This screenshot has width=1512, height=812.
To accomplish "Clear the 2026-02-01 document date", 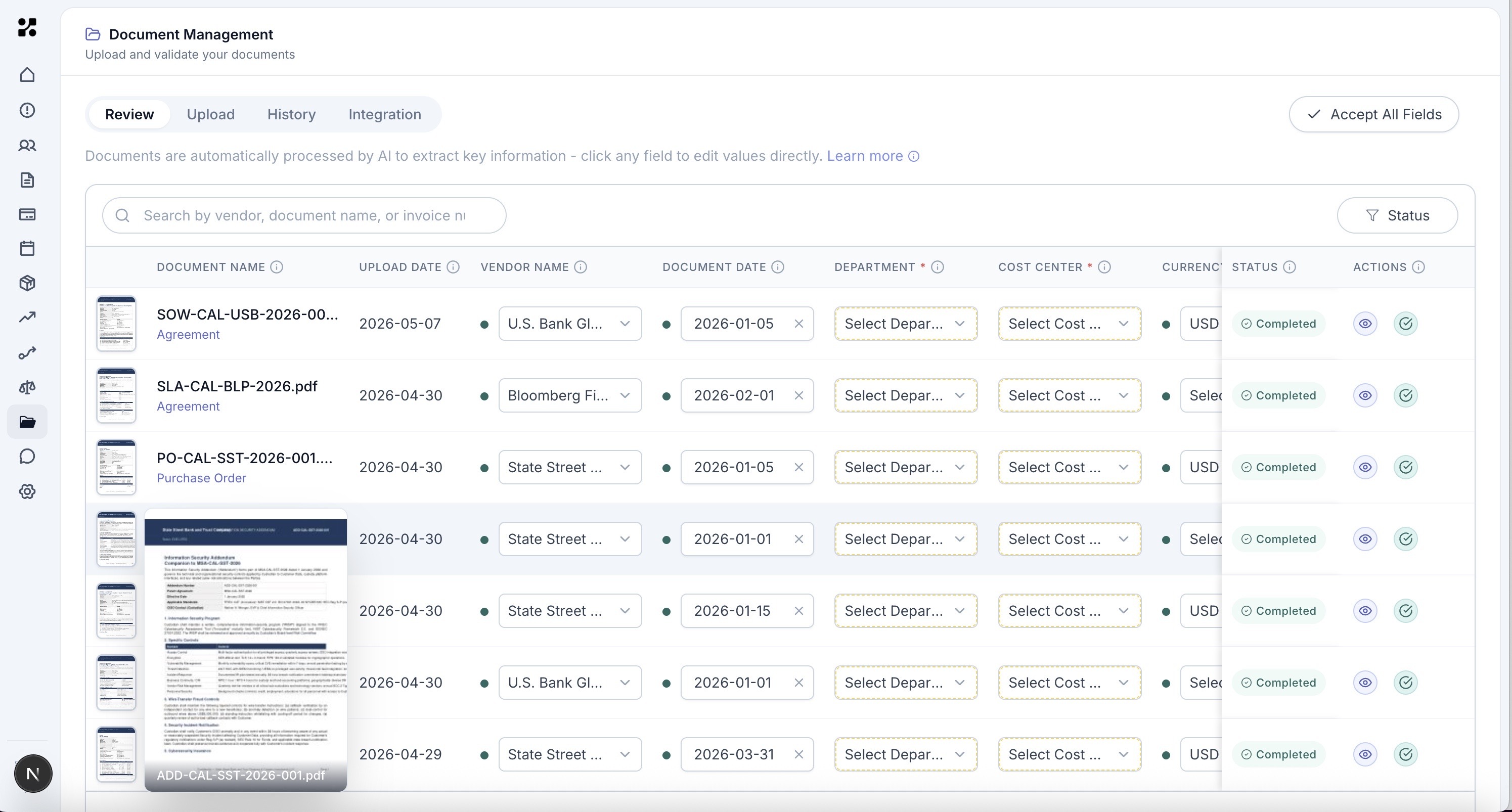I will 798,395.
